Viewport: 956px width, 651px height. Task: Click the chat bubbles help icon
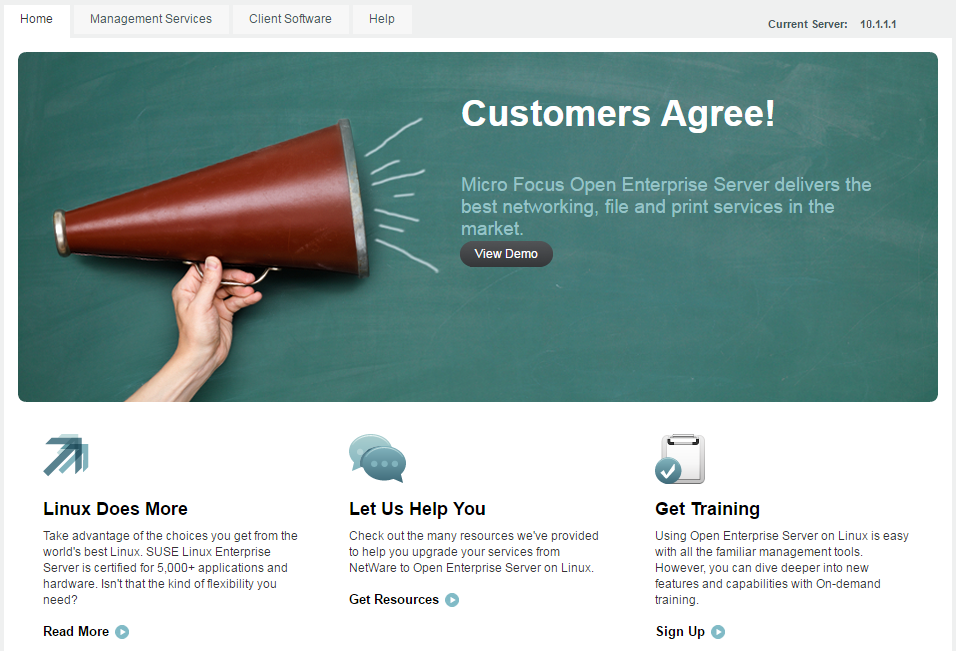[x=377, y=458]
